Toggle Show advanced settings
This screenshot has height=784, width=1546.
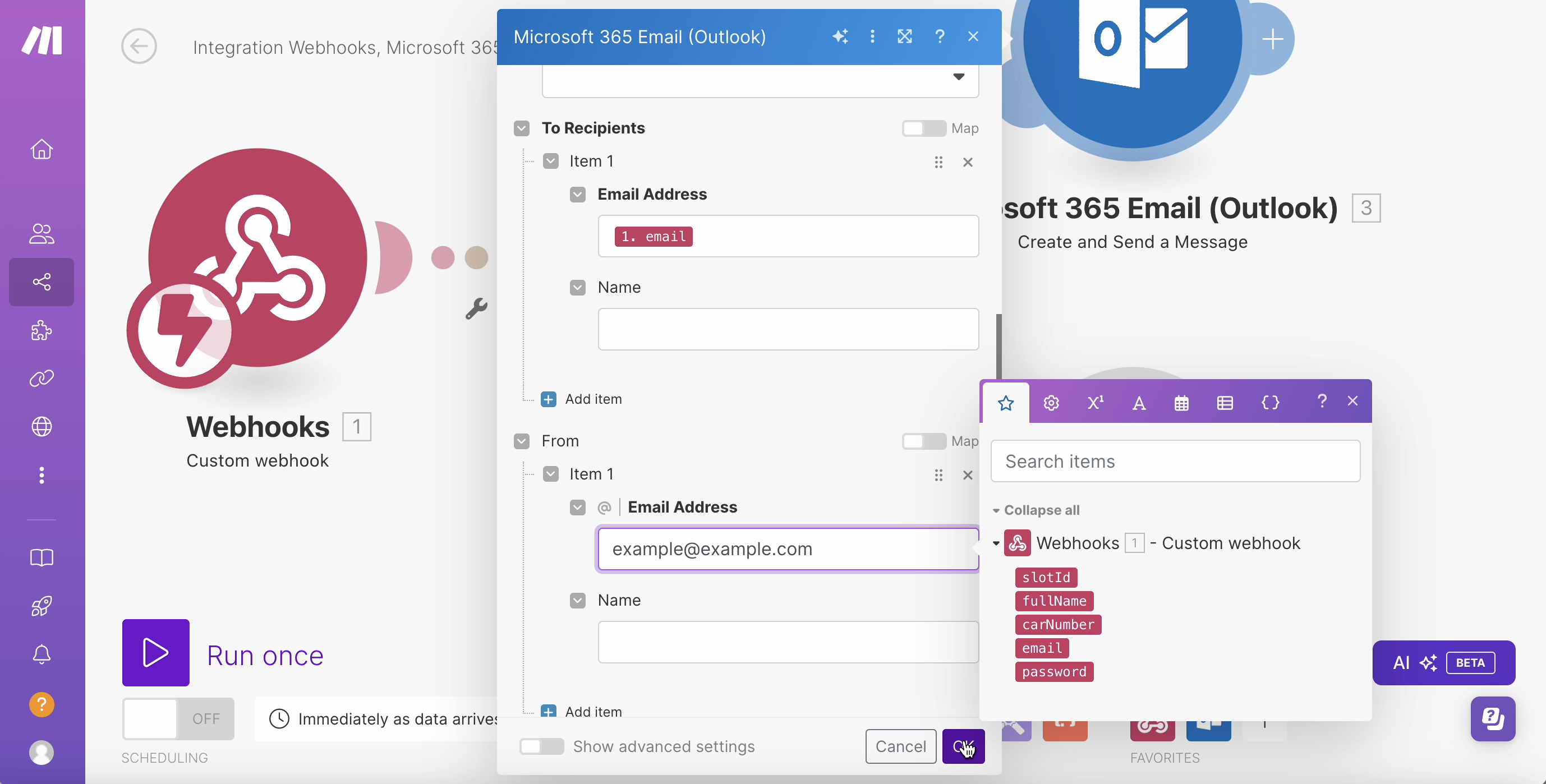[x=541, y=746]
